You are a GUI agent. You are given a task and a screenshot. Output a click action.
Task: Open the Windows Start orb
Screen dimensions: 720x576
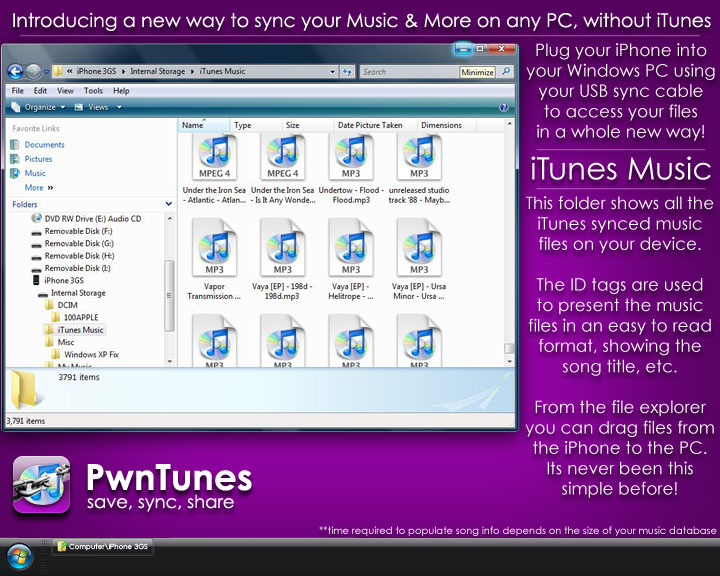(20, 556)
